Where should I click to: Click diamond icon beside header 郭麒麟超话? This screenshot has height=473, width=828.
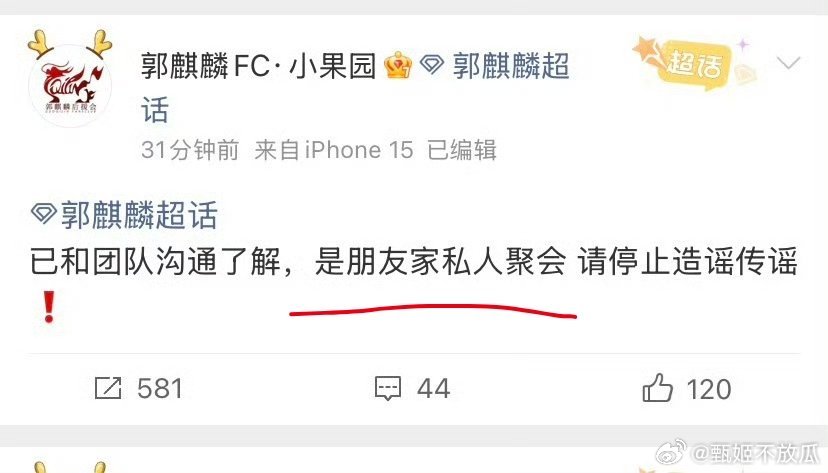click(x=431, y=65)
